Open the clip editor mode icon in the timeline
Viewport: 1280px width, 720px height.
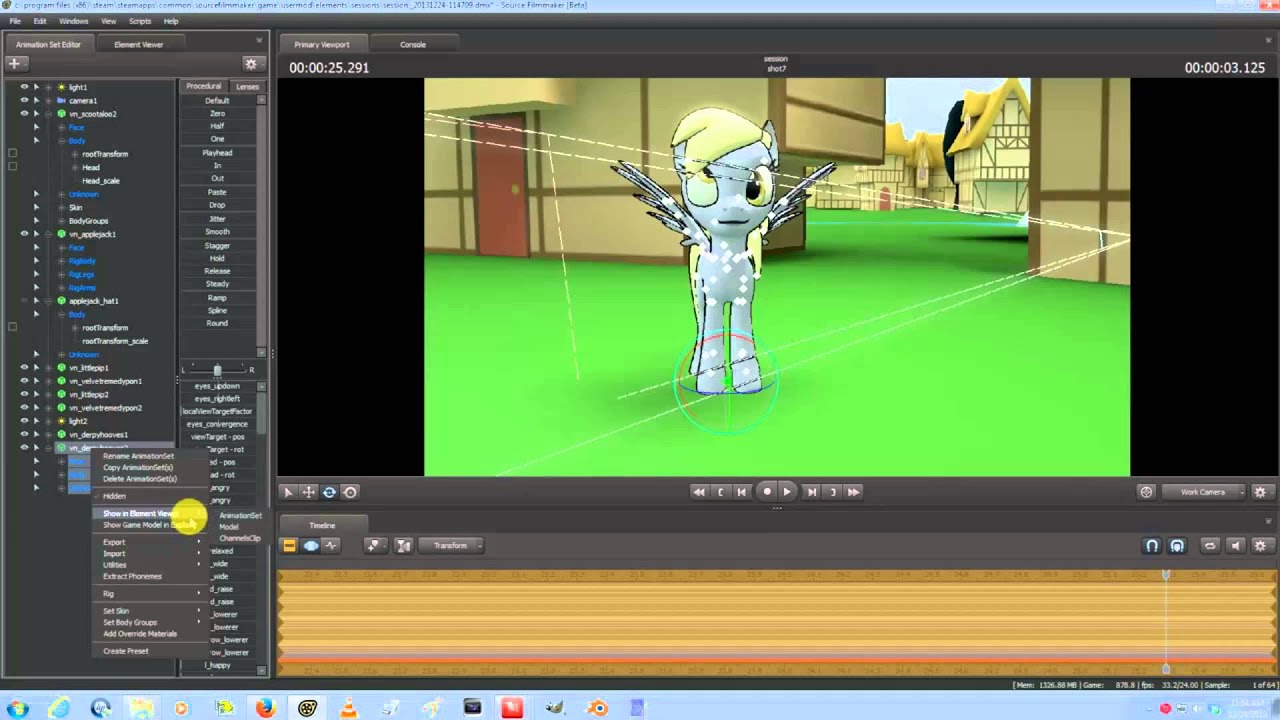coord(289,546)
